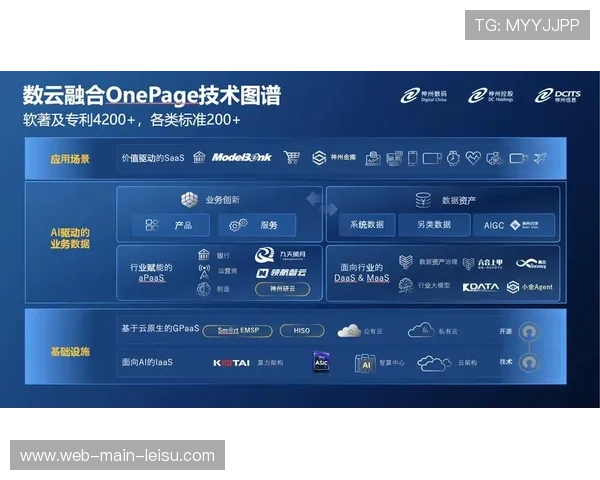Click the 应用场景 section label
Screen dimensions: 600x480
click(x=70, y=159)
